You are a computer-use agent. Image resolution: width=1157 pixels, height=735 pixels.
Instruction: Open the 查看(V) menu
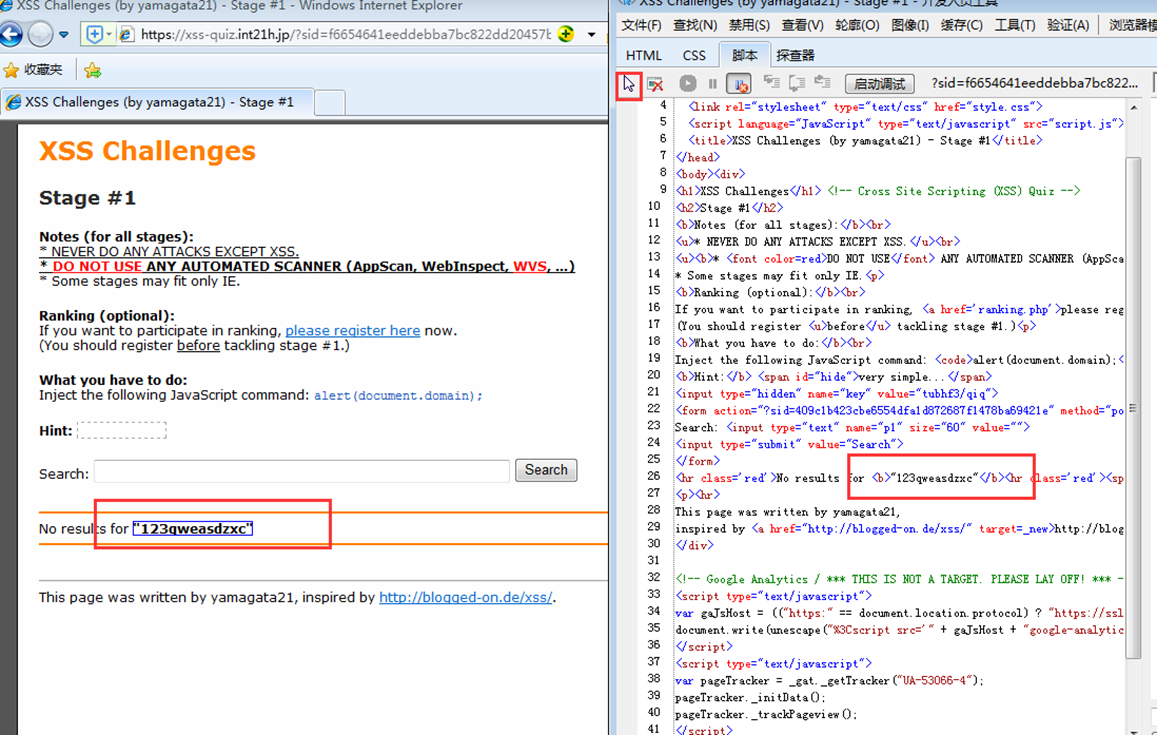coord(803,26)
